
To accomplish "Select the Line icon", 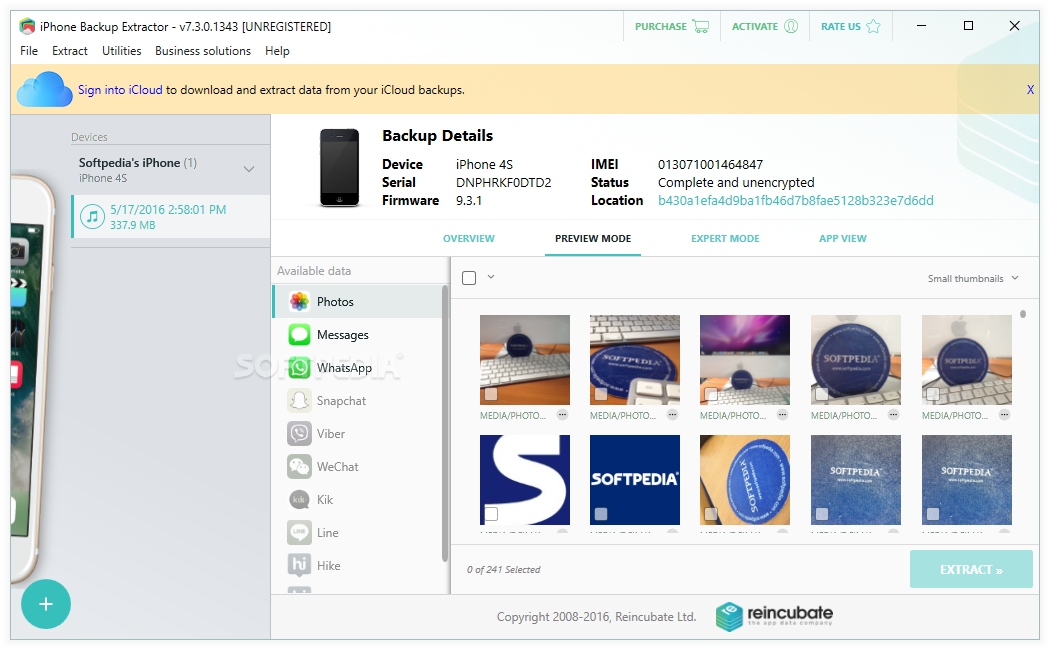I will point(299,533).
